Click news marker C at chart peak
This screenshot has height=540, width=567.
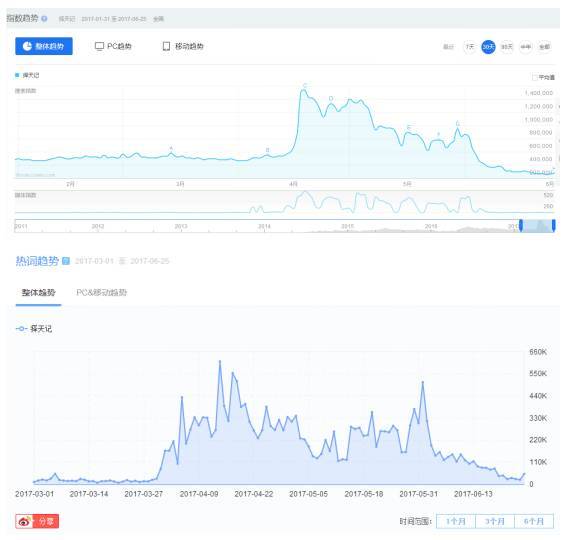[305, 86]
